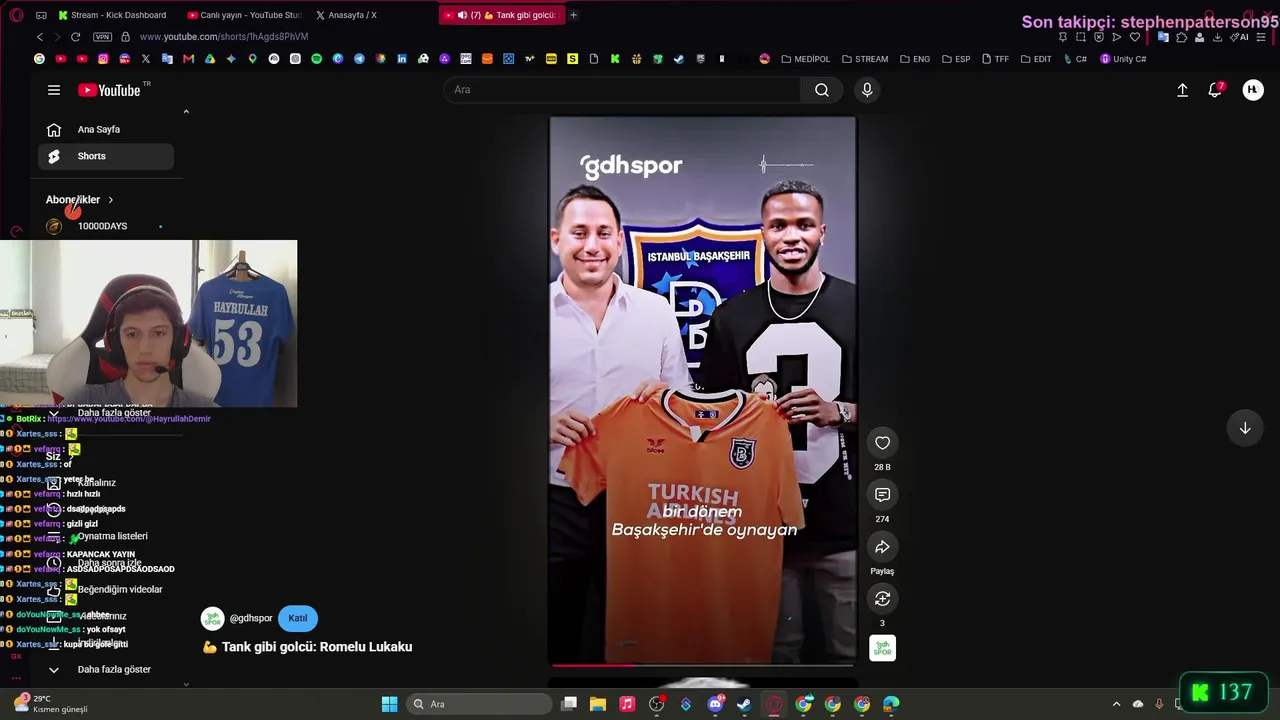Open the 10000DAYS subscription channel
Viewport: 1280px width, 720px height.
tap(103, 226)
